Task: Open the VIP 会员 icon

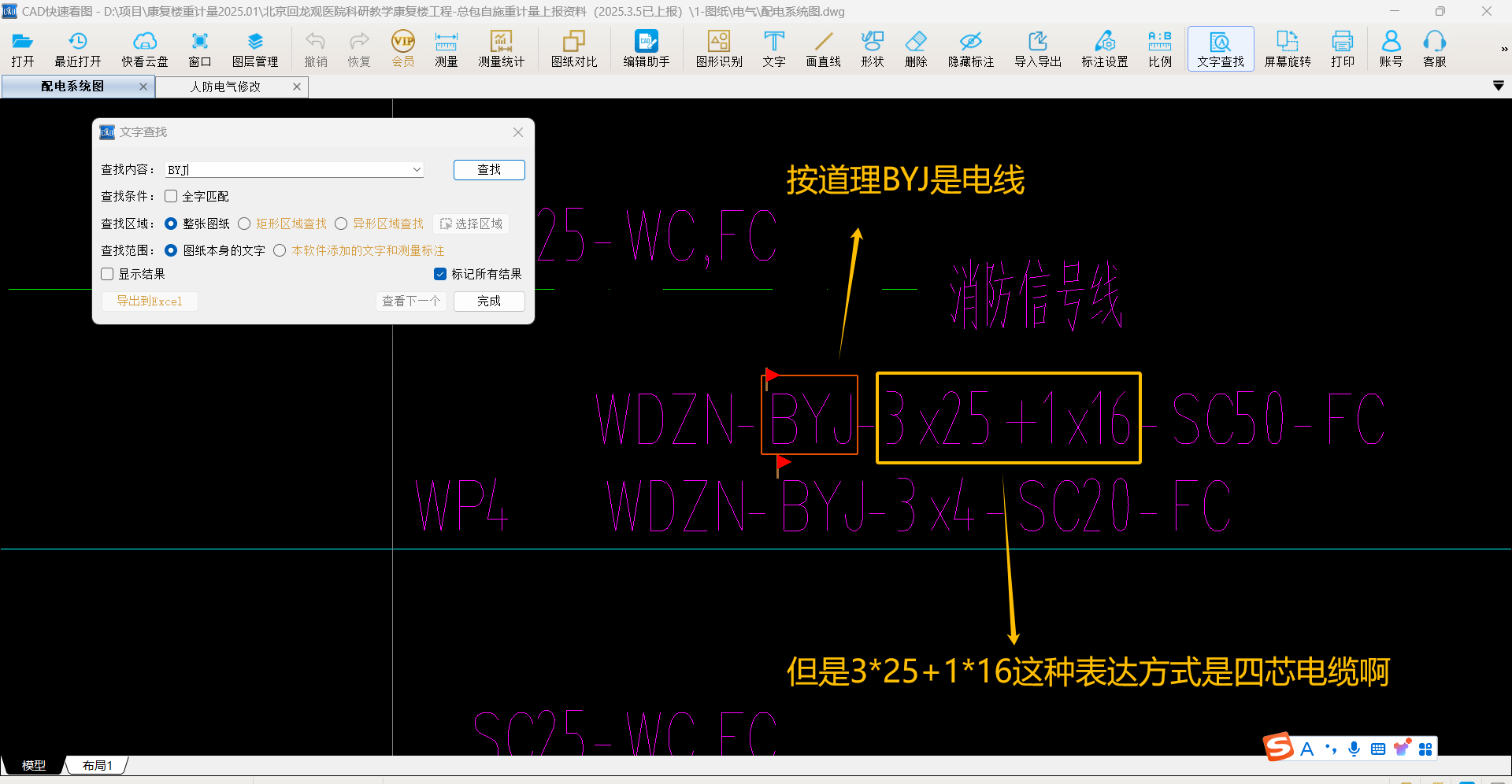Action: click(x=403, y=49)
